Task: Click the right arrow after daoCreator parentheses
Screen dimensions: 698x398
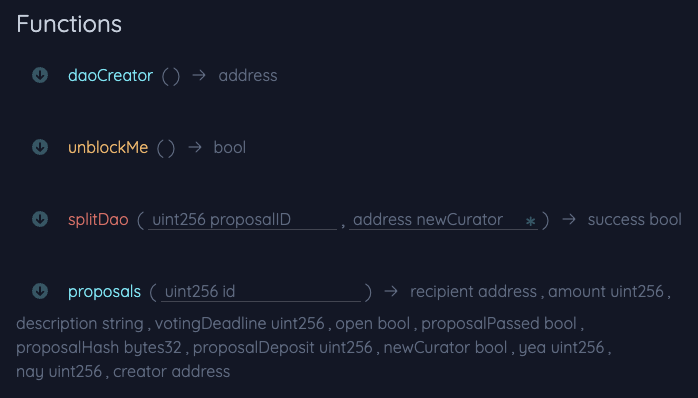Action: [x=199, y=75]
